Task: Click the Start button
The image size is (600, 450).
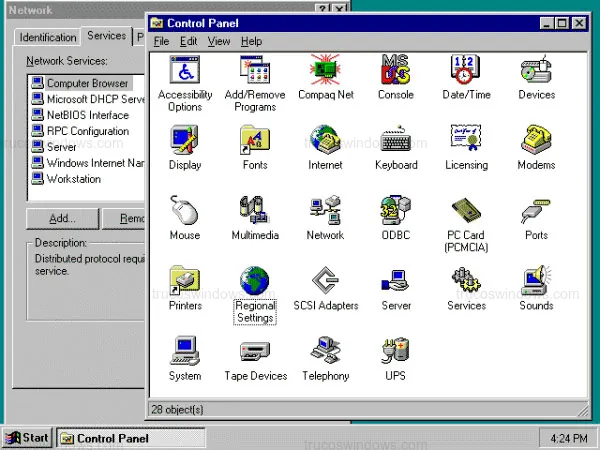Action: pyautogui.click(x=27, y=438)
